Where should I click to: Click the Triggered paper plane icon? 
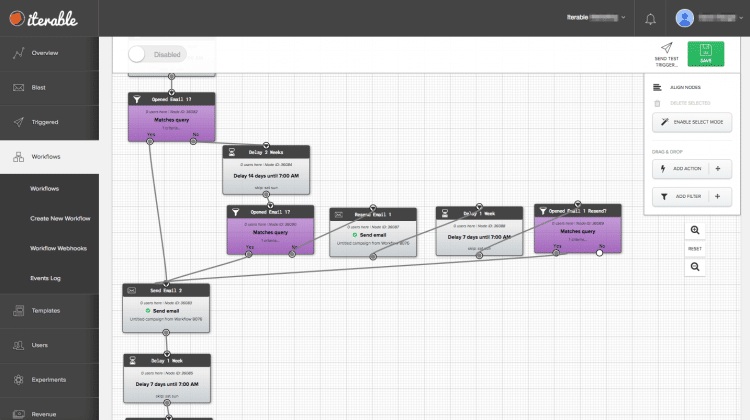(19, 122)
